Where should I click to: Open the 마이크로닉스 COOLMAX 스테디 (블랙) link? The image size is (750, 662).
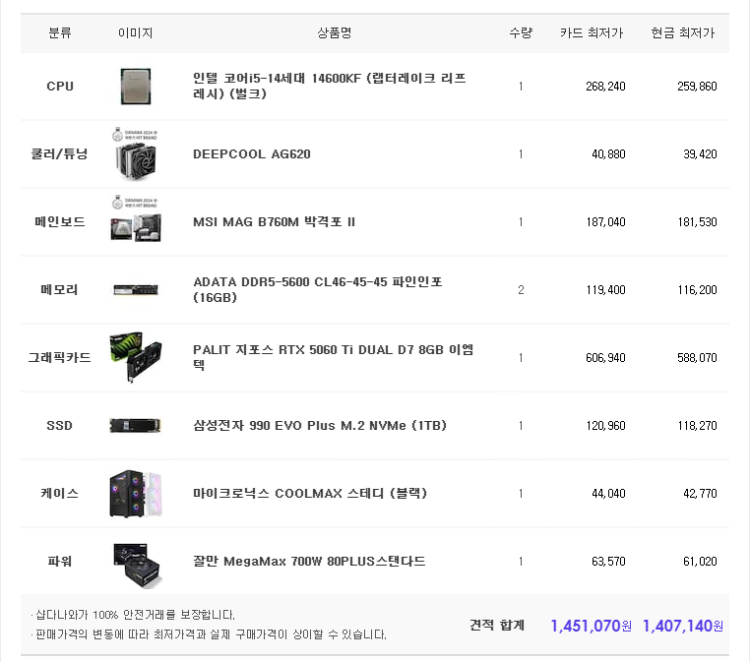pos(309,493)
